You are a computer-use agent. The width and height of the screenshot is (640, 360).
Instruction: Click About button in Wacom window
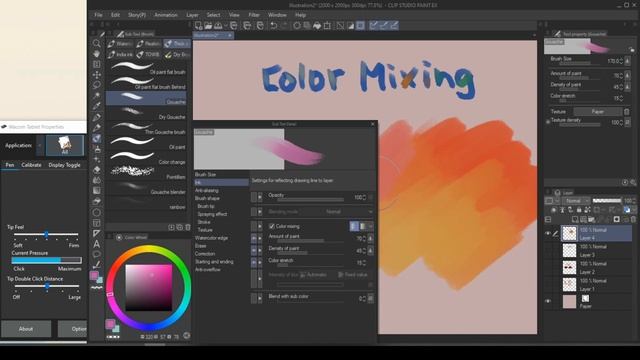coord(26,329)
